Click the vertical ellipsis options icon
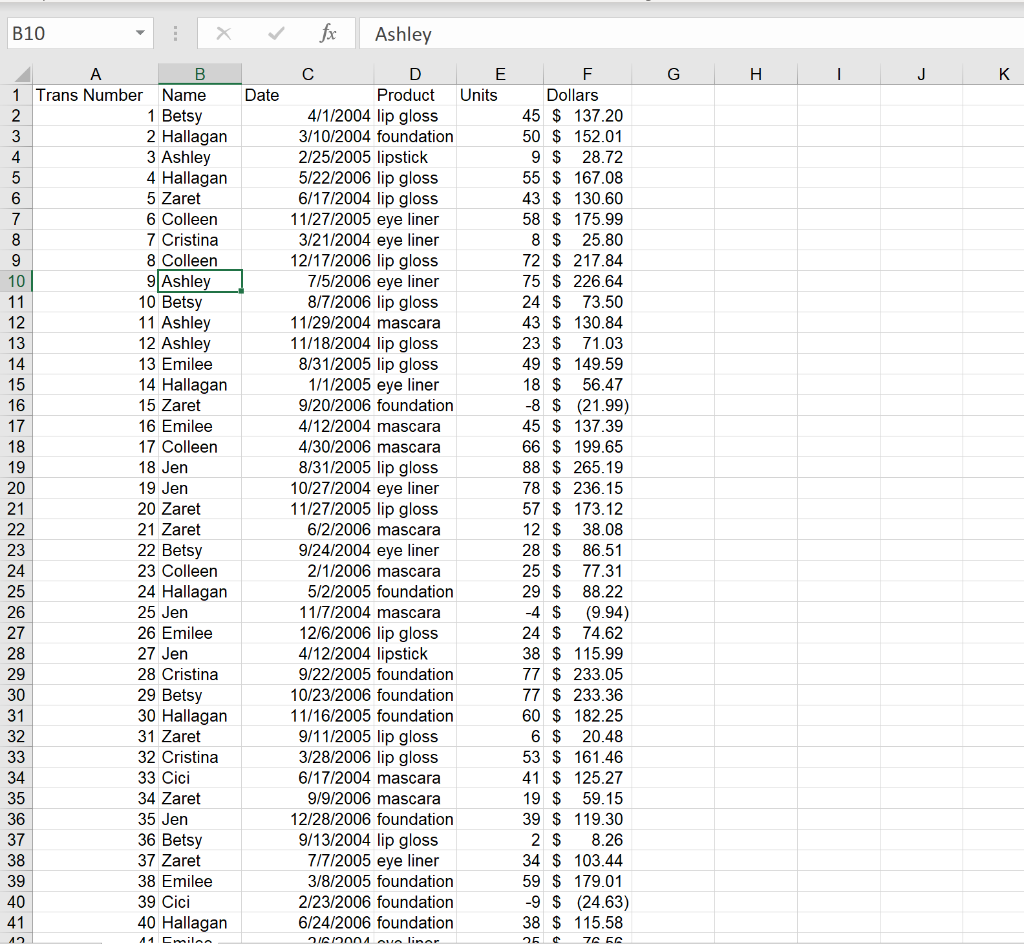The image size is (1024, 944). [175, 33]
